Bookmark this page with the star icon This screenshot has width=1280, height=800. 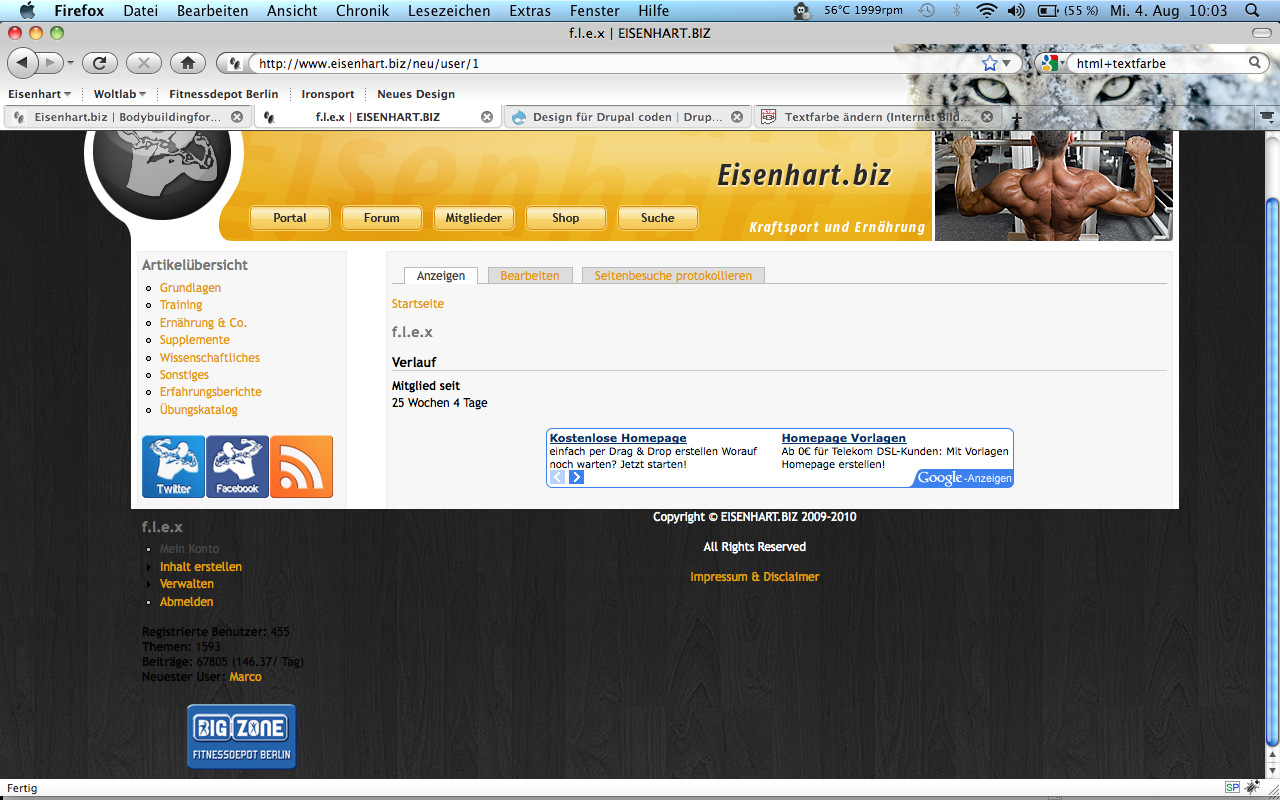pos(990,63)
